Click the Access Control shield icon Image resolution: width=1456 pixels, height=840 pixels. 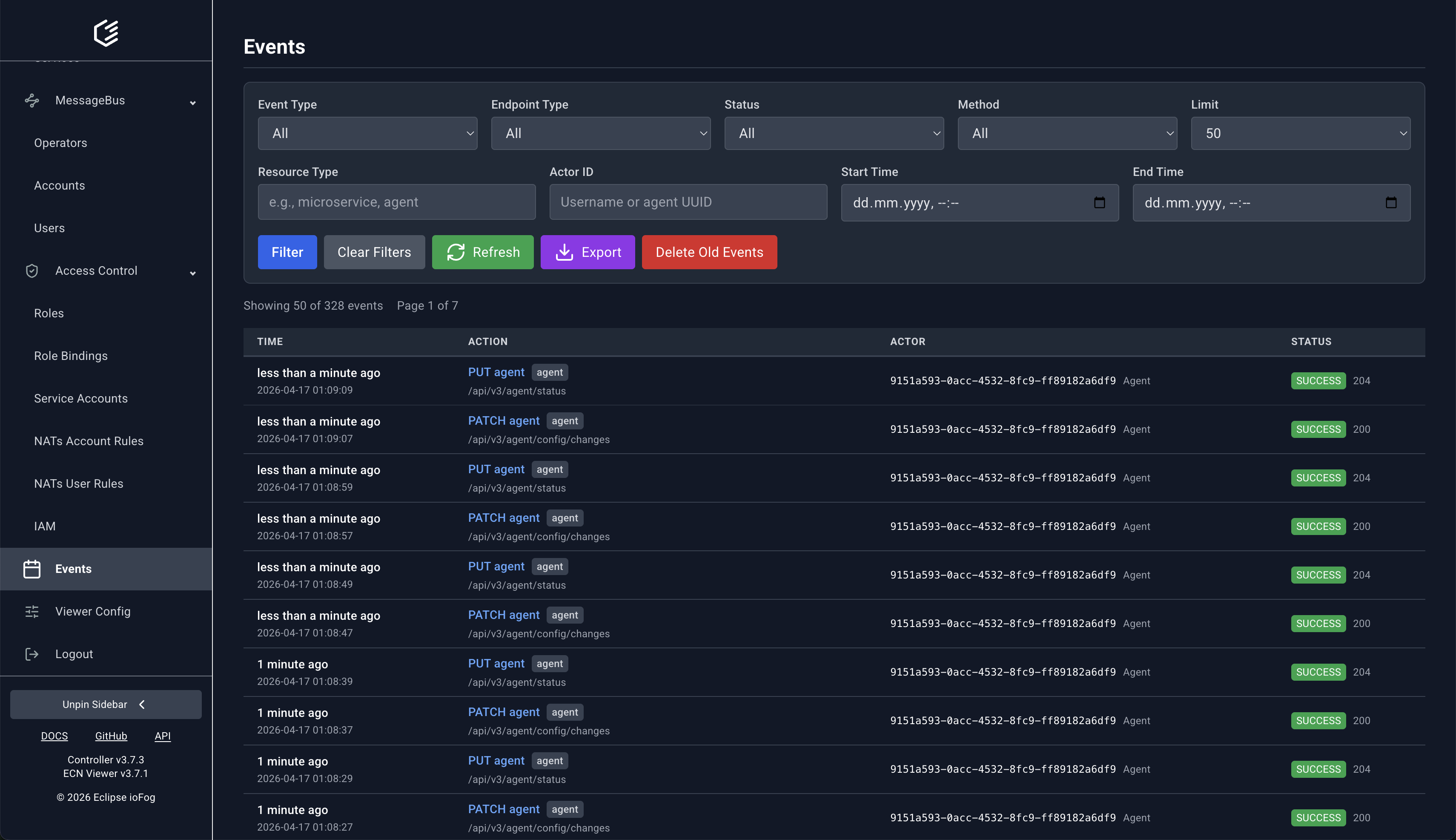(32, 270)
